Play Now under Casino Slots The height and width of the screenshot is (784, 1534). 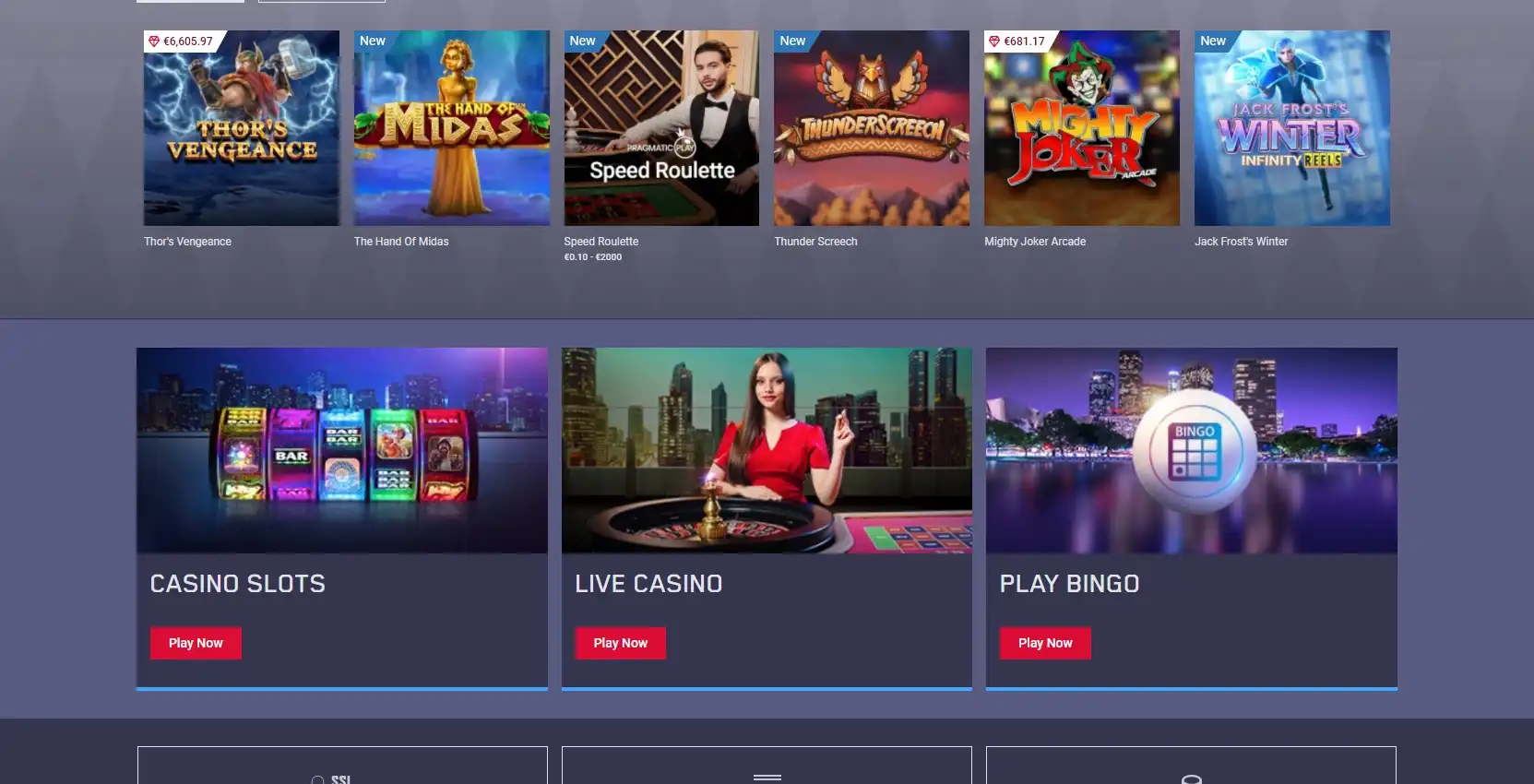pyautogui.click(x=196, y=643)
